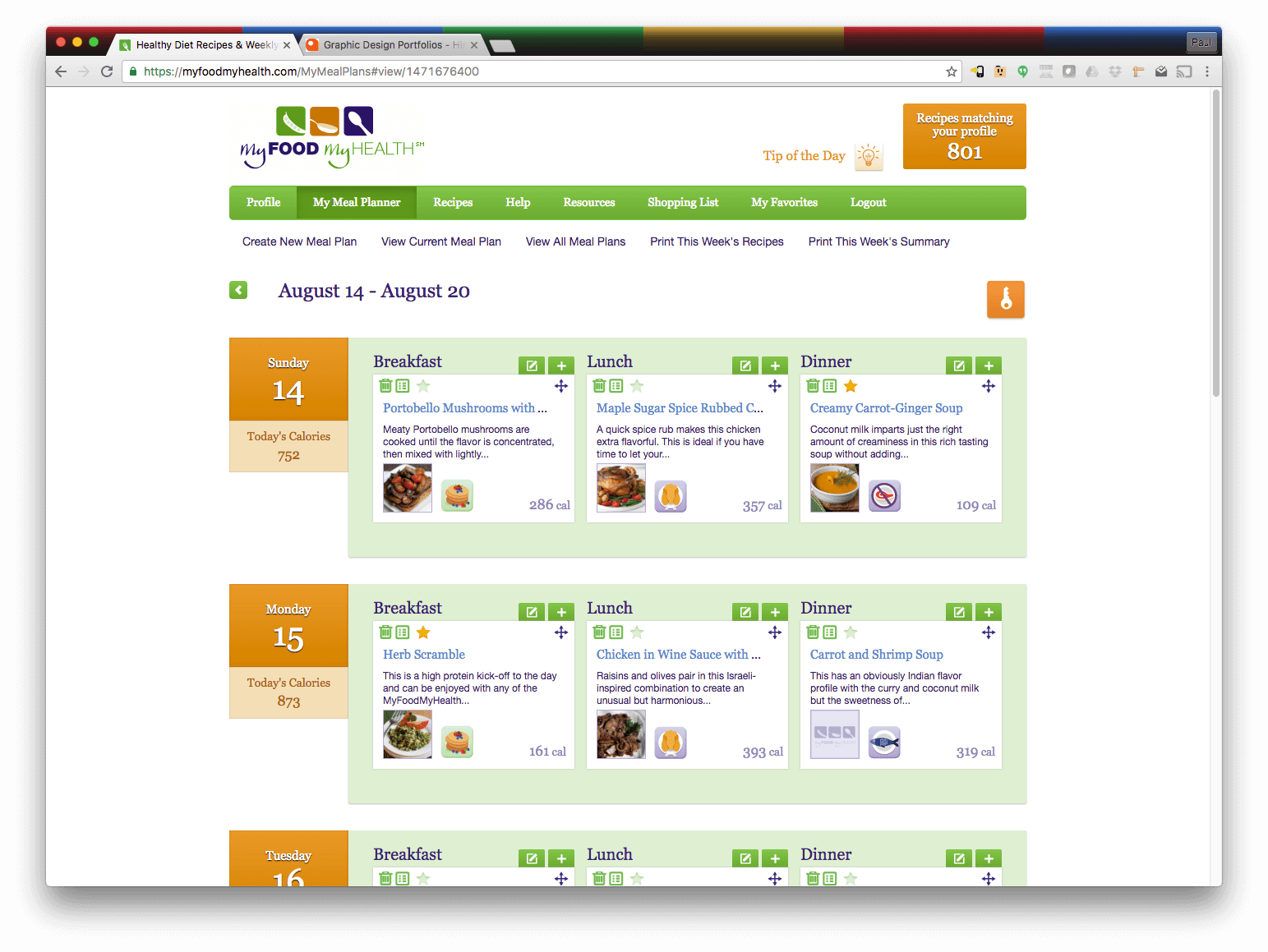Screen dimensions: 1268x952
Task: Add a recipe to Sunday Lunch
Action: [x=775, y=366]
